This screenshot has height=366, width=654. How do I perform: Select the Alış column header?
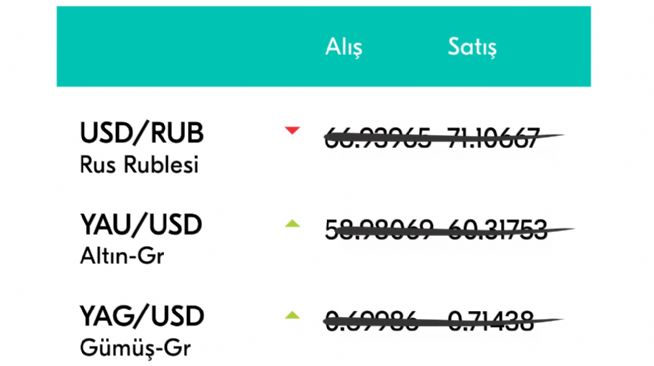344,47
